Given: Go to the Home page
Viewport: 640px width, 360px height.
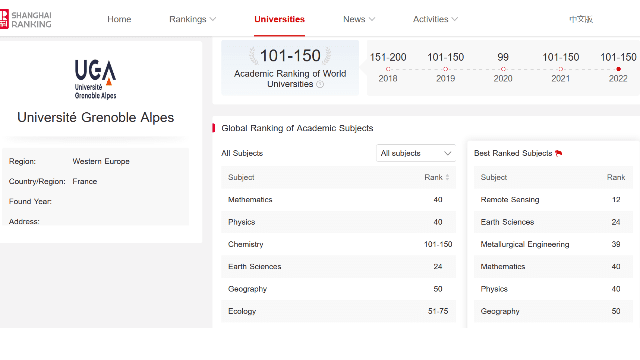Looking at the screenshot, I should 119,19.
